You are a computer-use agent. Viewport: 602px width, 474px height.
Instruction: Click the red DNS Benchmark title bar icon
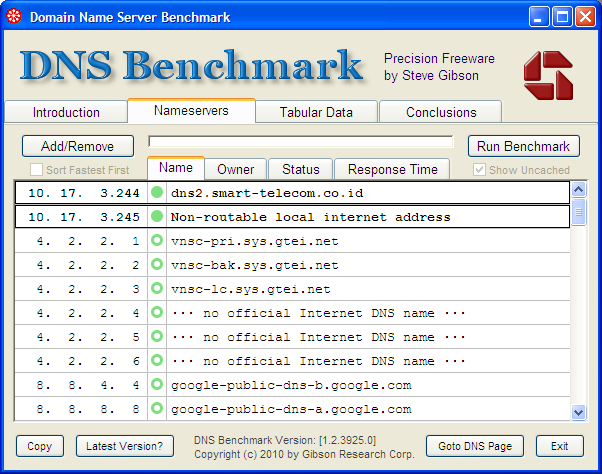pos(14,16)
